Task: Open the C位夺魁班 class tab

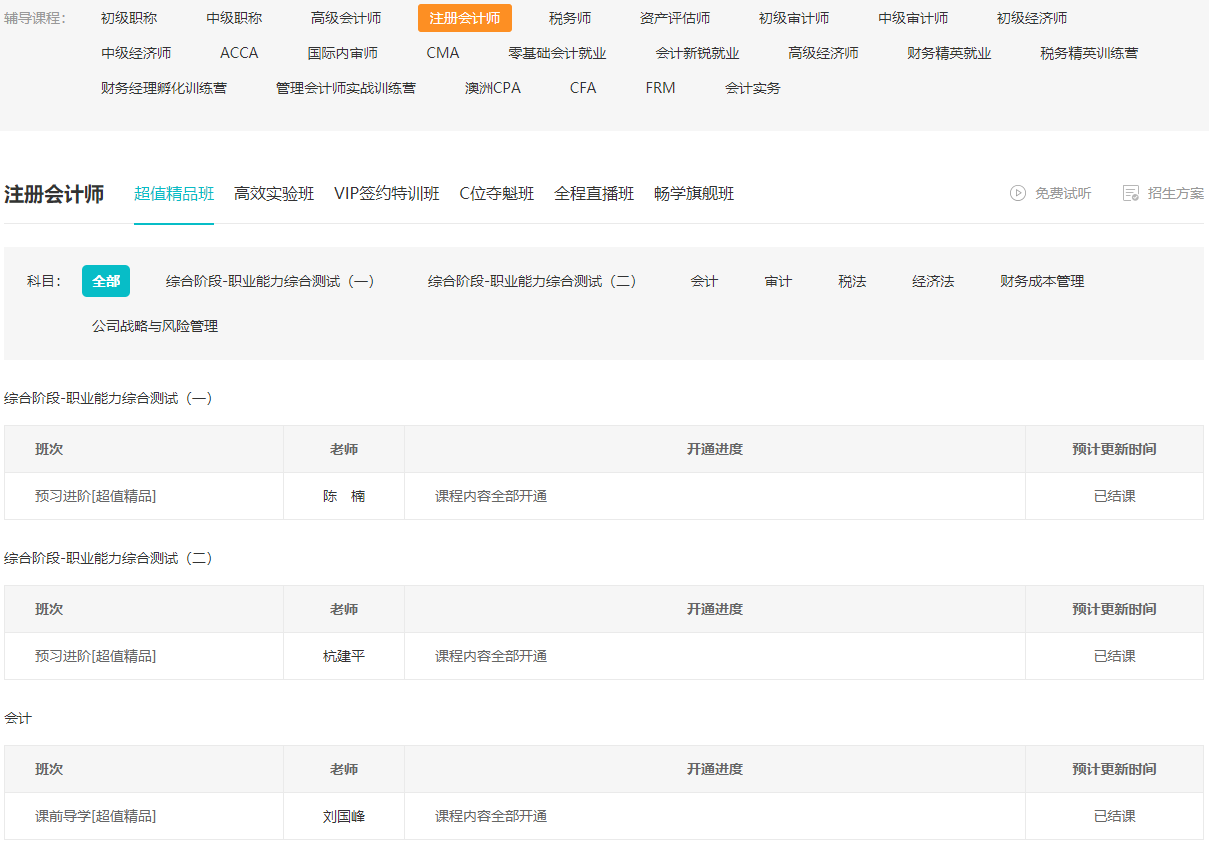Action: pyautogui.click(x=496, y=194)
